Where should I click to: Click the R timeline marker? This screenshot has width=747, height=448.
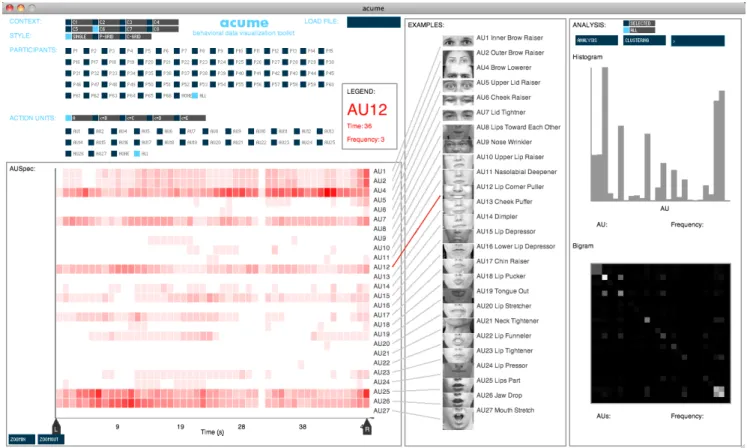(x=367, y=427)
